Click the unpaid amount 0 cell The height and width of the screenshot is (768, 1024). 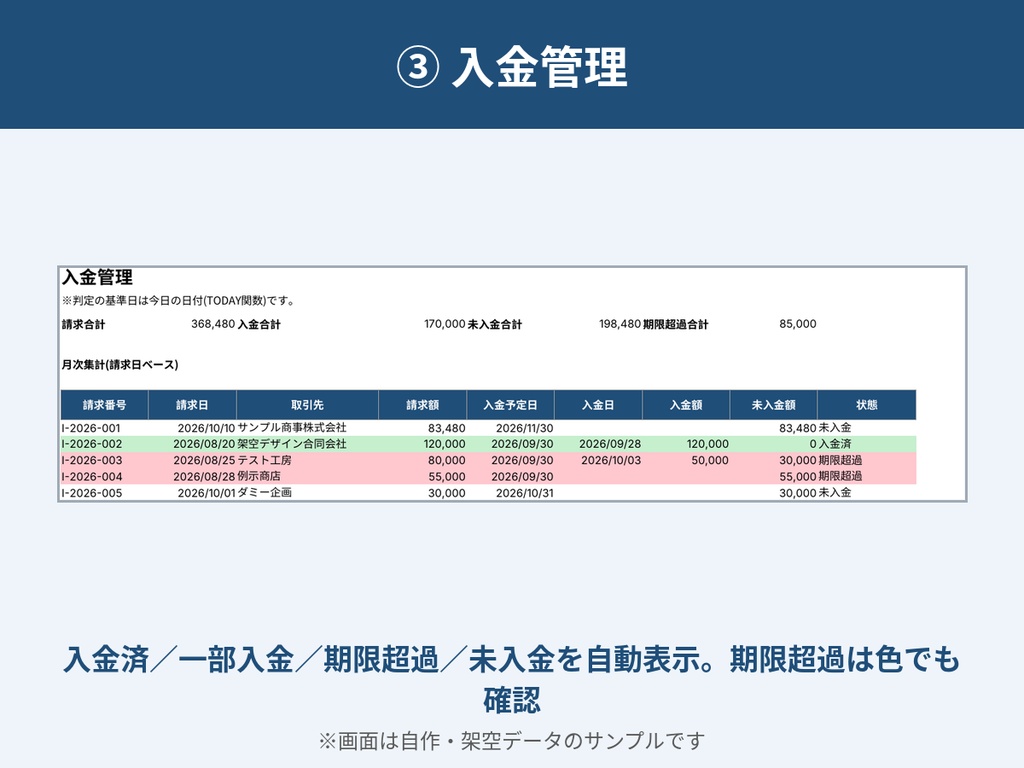pos(813,444)
